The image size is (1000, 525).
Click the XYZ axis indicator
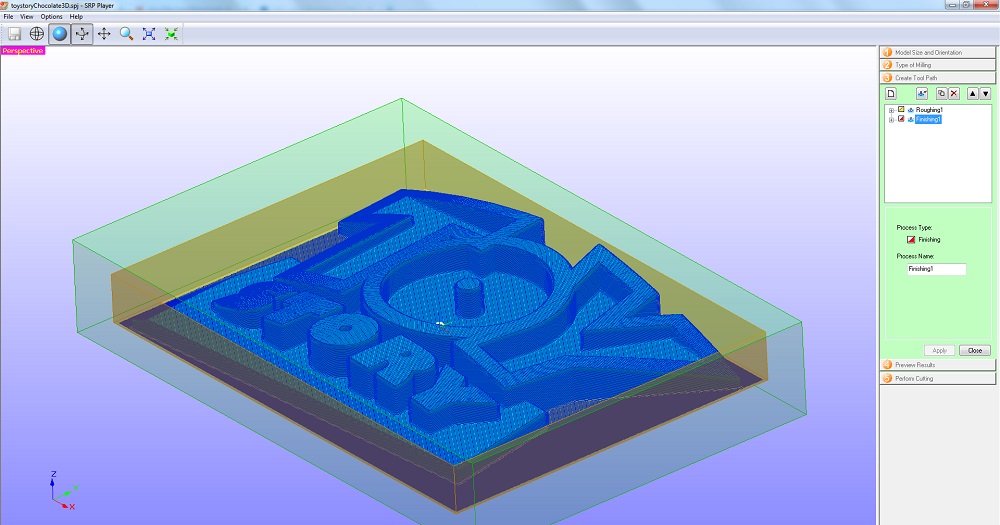pos(62,490)
